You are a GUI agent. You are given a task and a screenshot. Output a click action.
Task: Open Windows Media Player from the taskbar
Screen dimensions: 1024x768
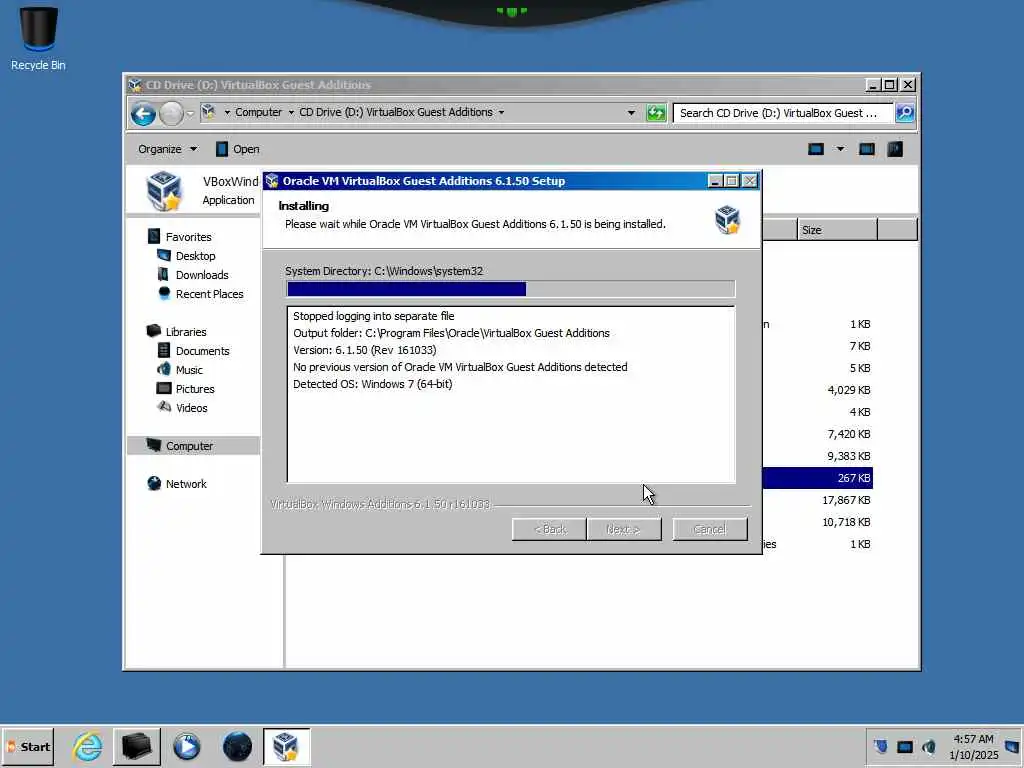(x=187, y=746)
